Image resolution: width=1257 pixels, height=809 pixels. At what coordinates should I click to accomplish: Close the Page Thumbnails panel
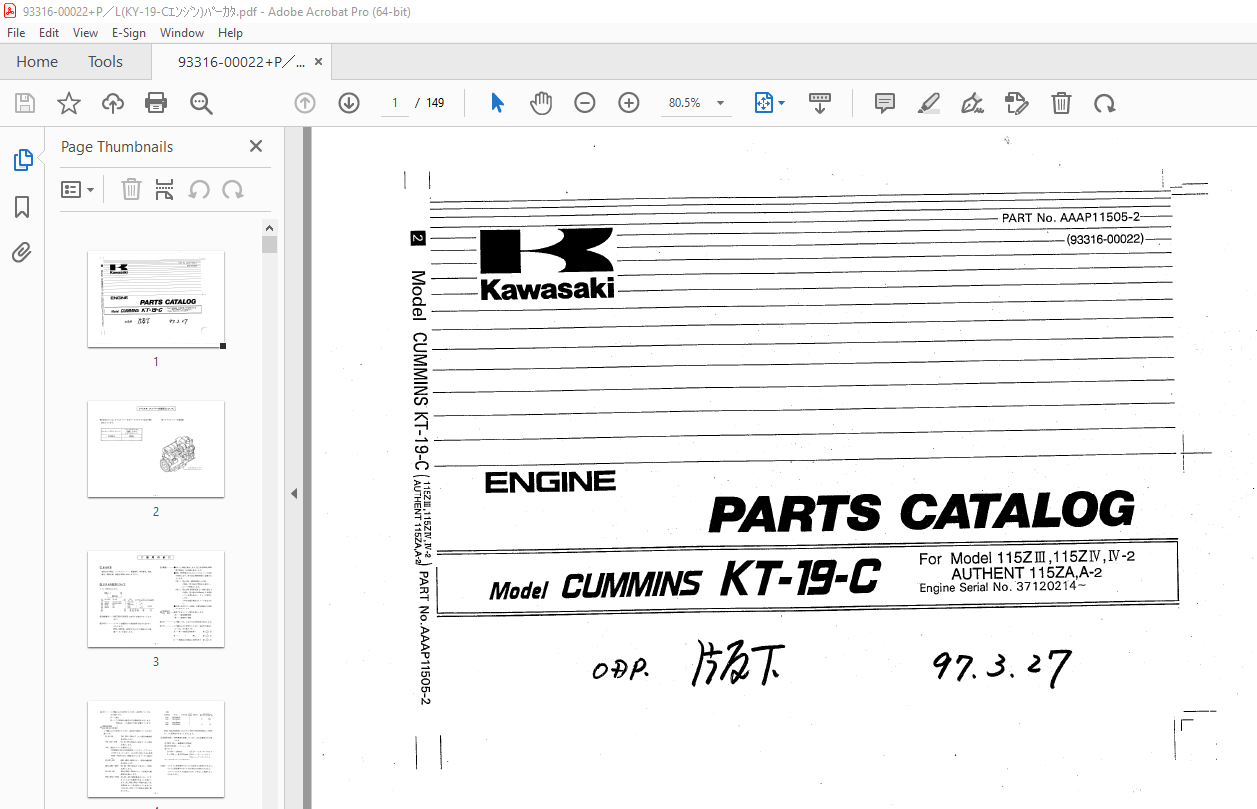[x=256, y=146]
